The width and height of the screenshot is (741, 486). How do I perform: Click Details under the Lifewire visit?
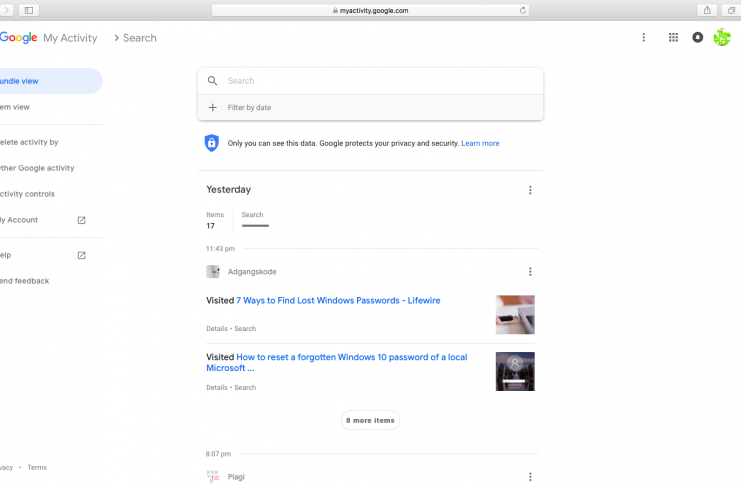217,329
